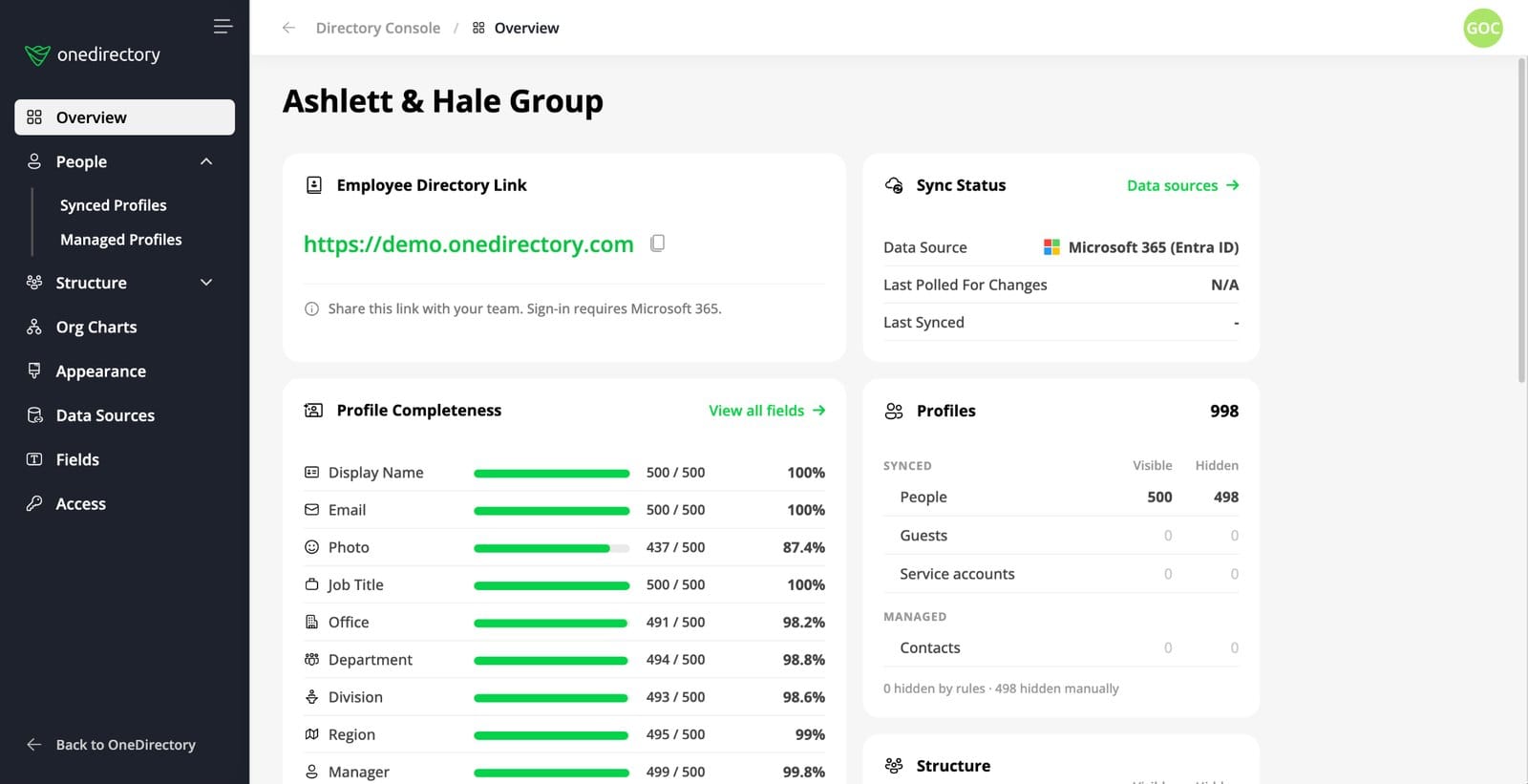1528x784 pixels.
Task: Click the onedirectory logo
Action: click(93, 54)
